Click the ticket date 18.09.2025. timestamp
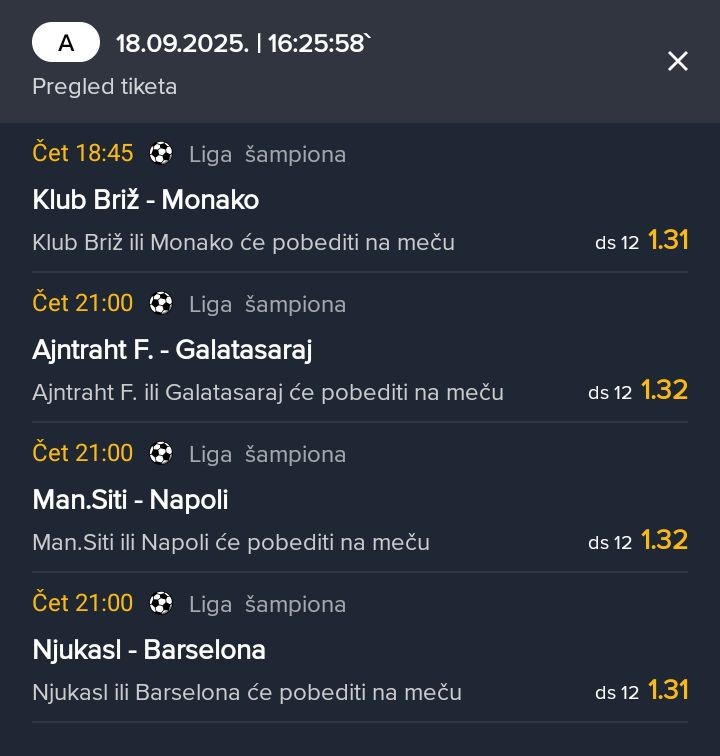720x756 pixels. pyautogui.click(x=244, y=43)
